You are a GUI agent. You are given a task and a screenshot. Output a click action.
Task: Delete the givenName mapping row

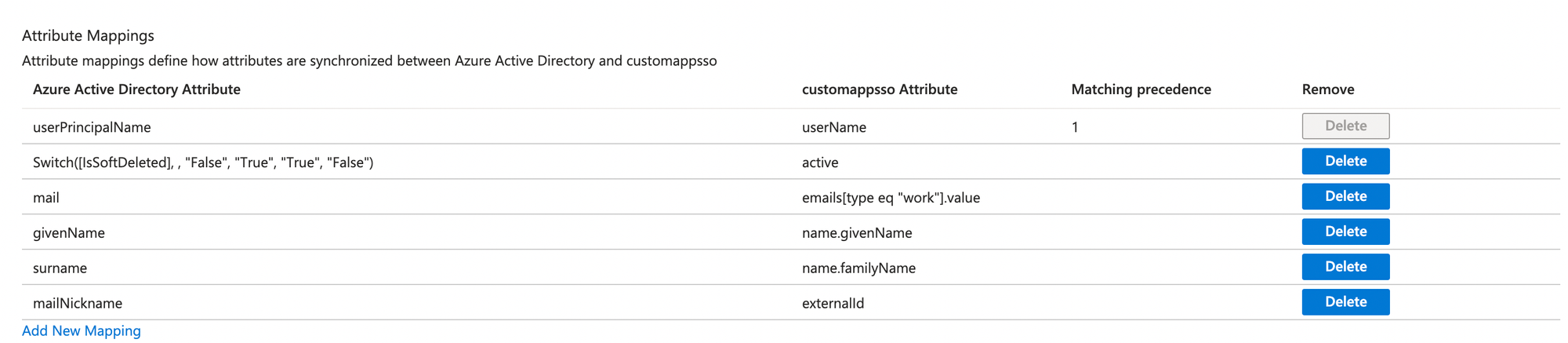coord(1345,232)
